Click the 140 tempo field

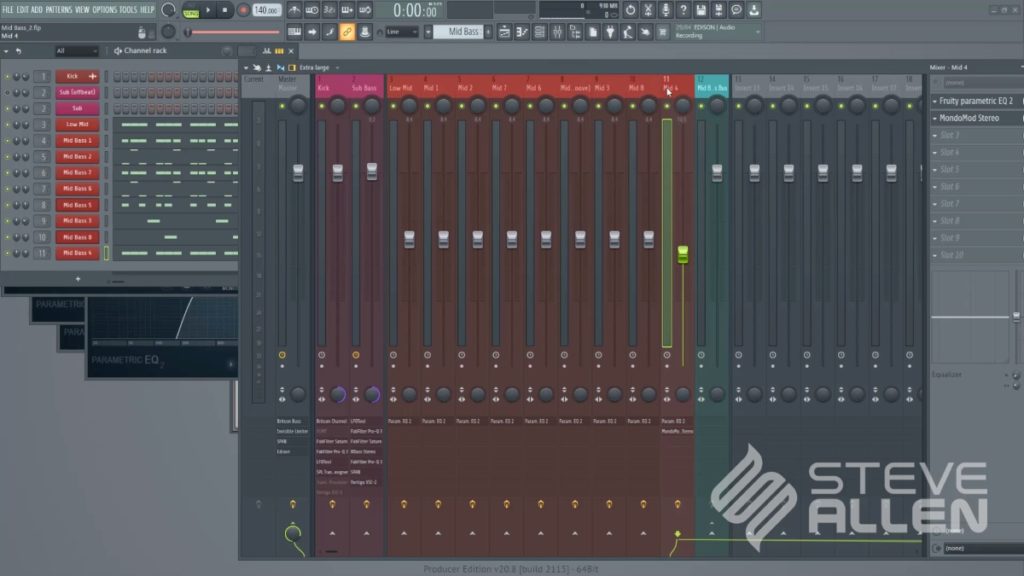(x=266, y=10)
